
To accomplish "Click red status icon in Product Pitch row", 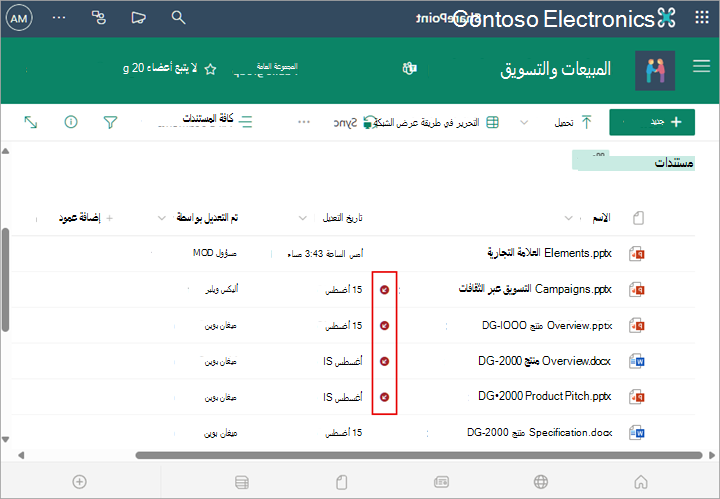I will pyautogui.click(x=385, y=397).
